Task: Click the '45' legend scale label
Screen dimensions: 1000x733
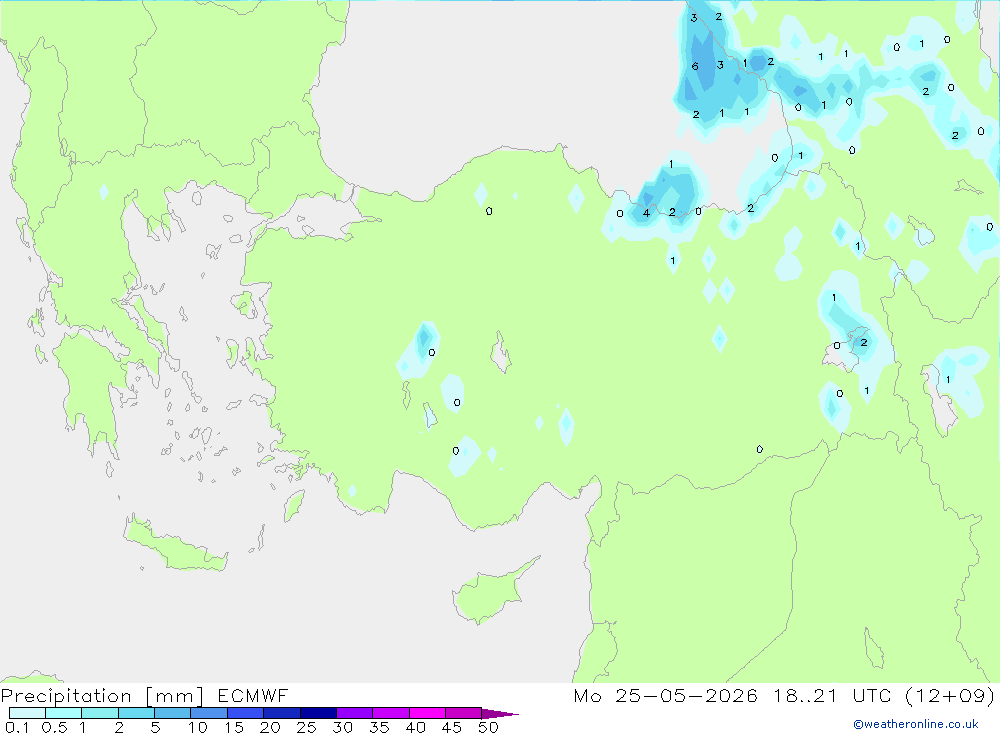Action: point(452,727)
